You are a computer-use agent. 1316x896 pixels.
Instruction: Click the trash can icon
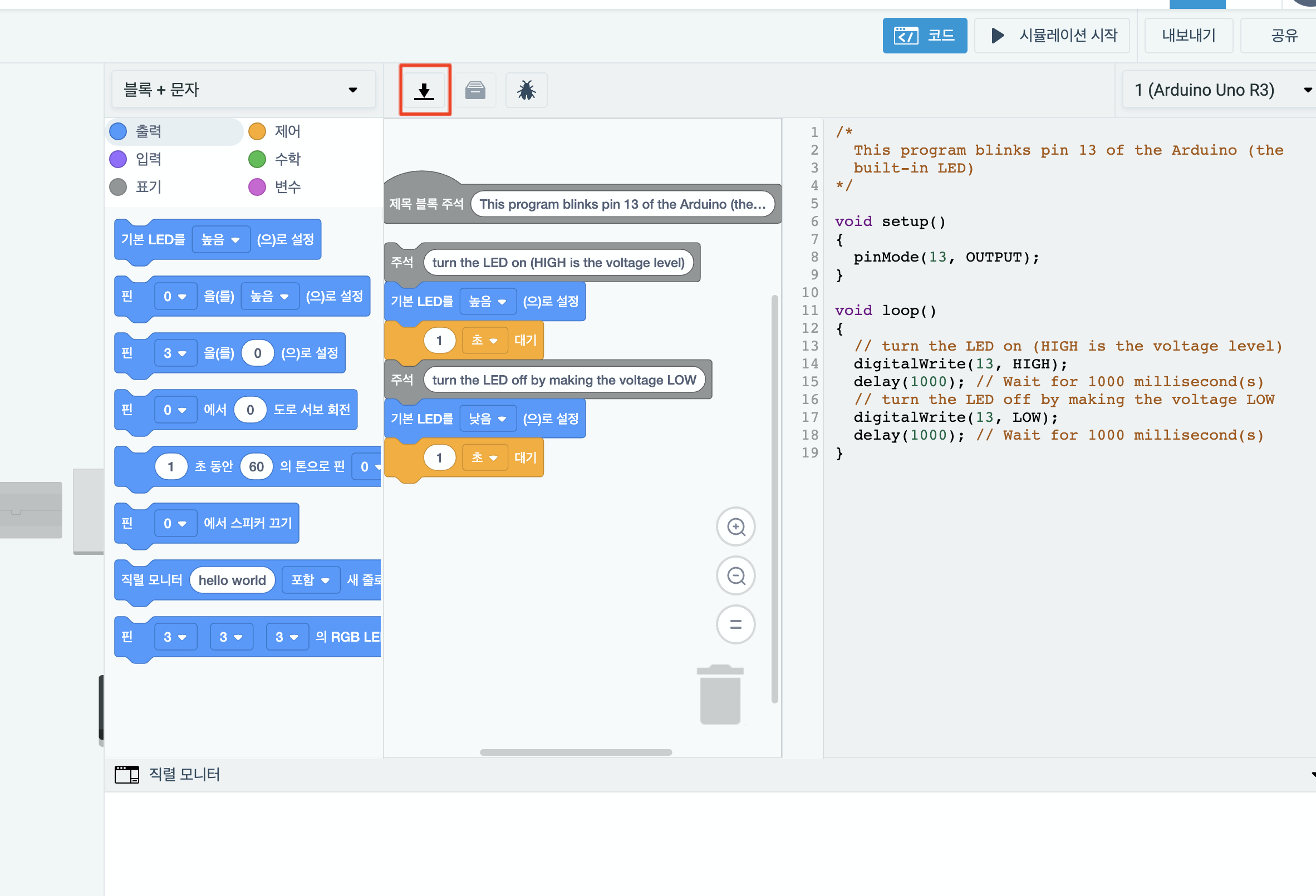coord(719,695)
